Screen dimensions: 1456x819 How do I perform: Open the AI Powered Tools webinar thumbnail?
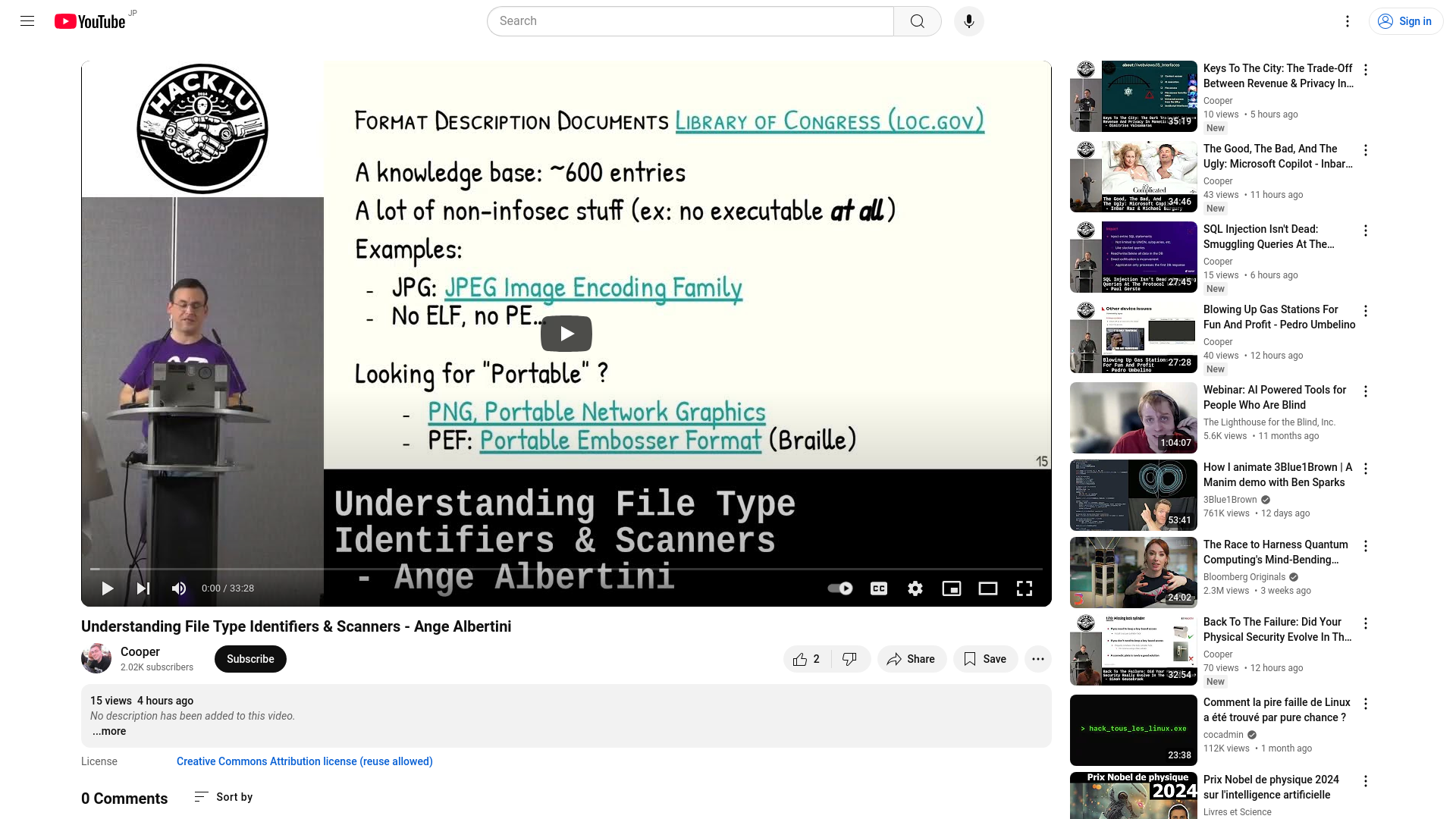click(1134, 418)
